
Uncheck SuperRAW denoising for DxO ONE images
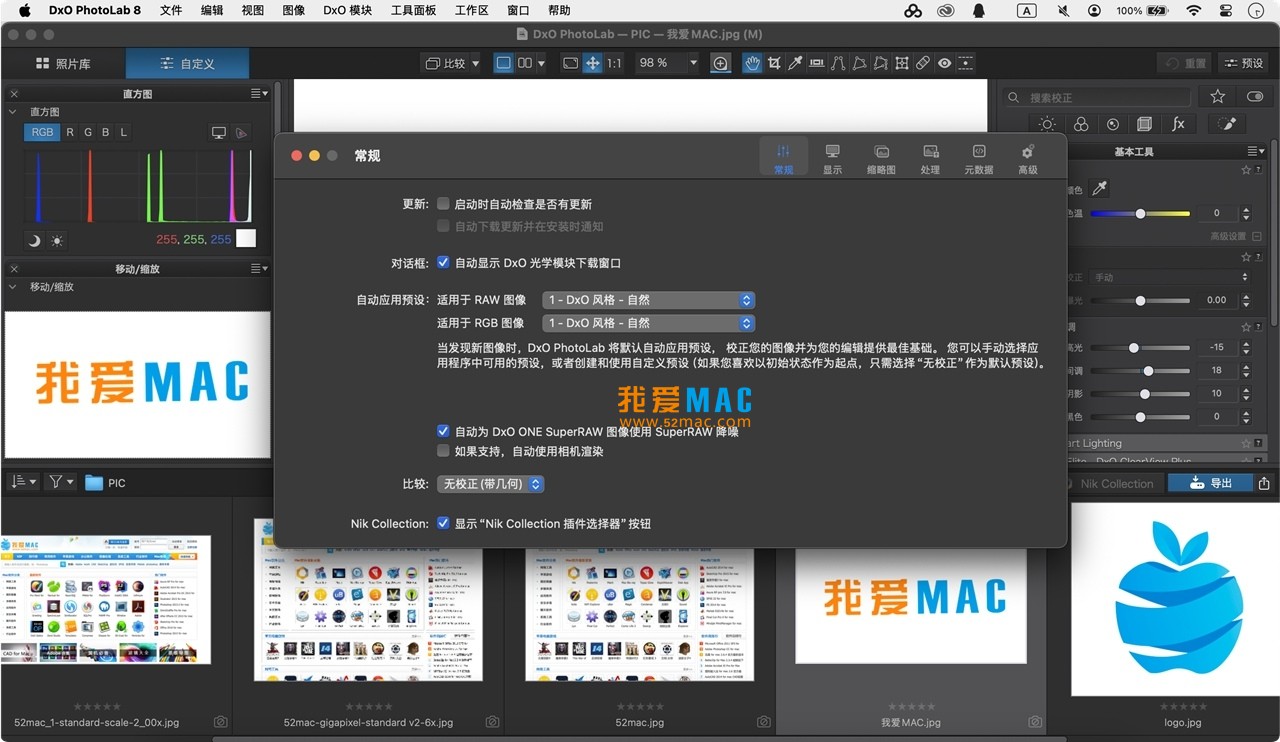(443, 432)
